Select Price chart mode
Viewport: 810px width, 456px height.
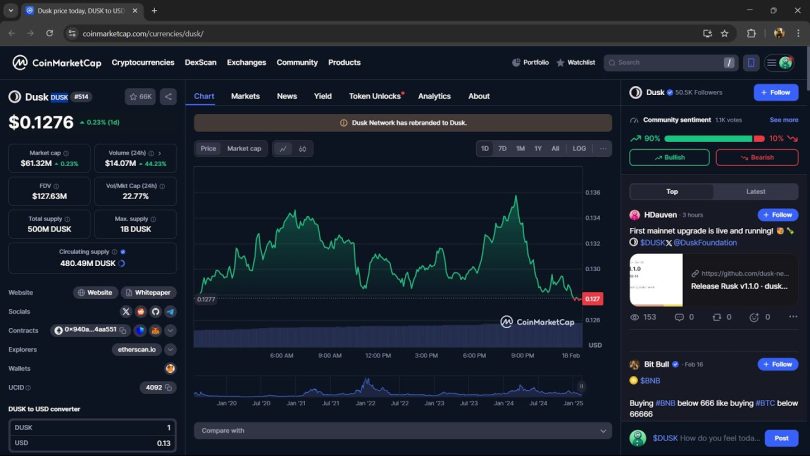pos(208,149)
